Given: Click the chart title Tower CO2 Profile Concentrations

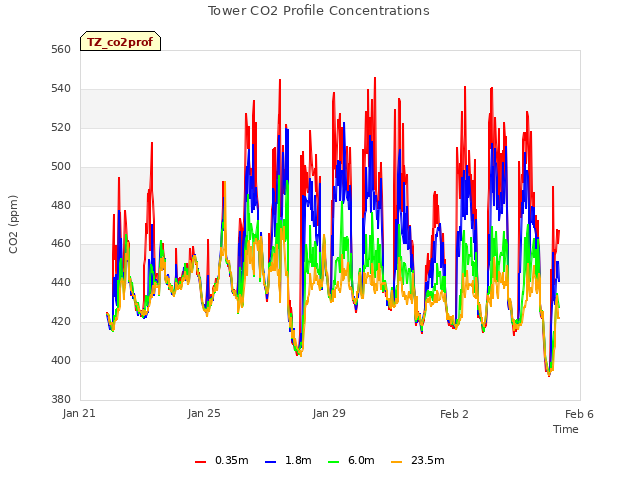Looking at the screenshot, I should 319,11.
